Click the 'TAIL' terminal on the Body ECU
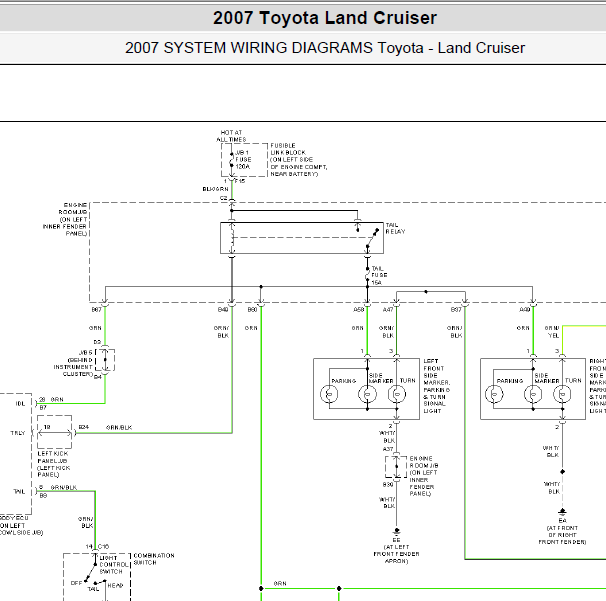The image size is (606, 601). [x=19, y=492]
